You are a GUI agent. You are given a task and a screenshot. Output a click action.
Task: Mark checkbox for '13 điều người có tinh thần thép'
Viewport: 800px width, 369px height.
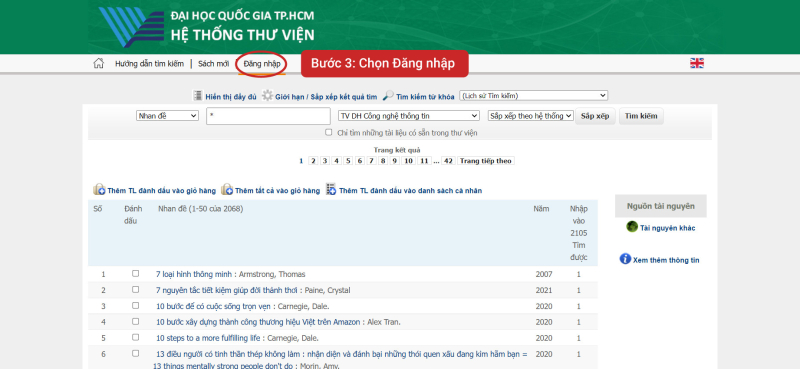pyautogui.click(x=135, y=353)
